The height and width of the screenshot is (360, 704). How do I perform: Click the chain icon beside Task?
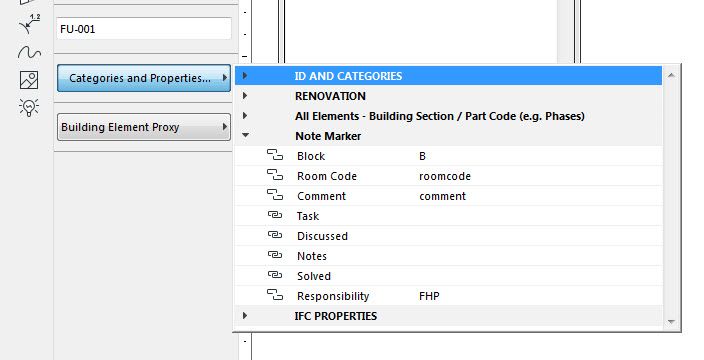275,215
